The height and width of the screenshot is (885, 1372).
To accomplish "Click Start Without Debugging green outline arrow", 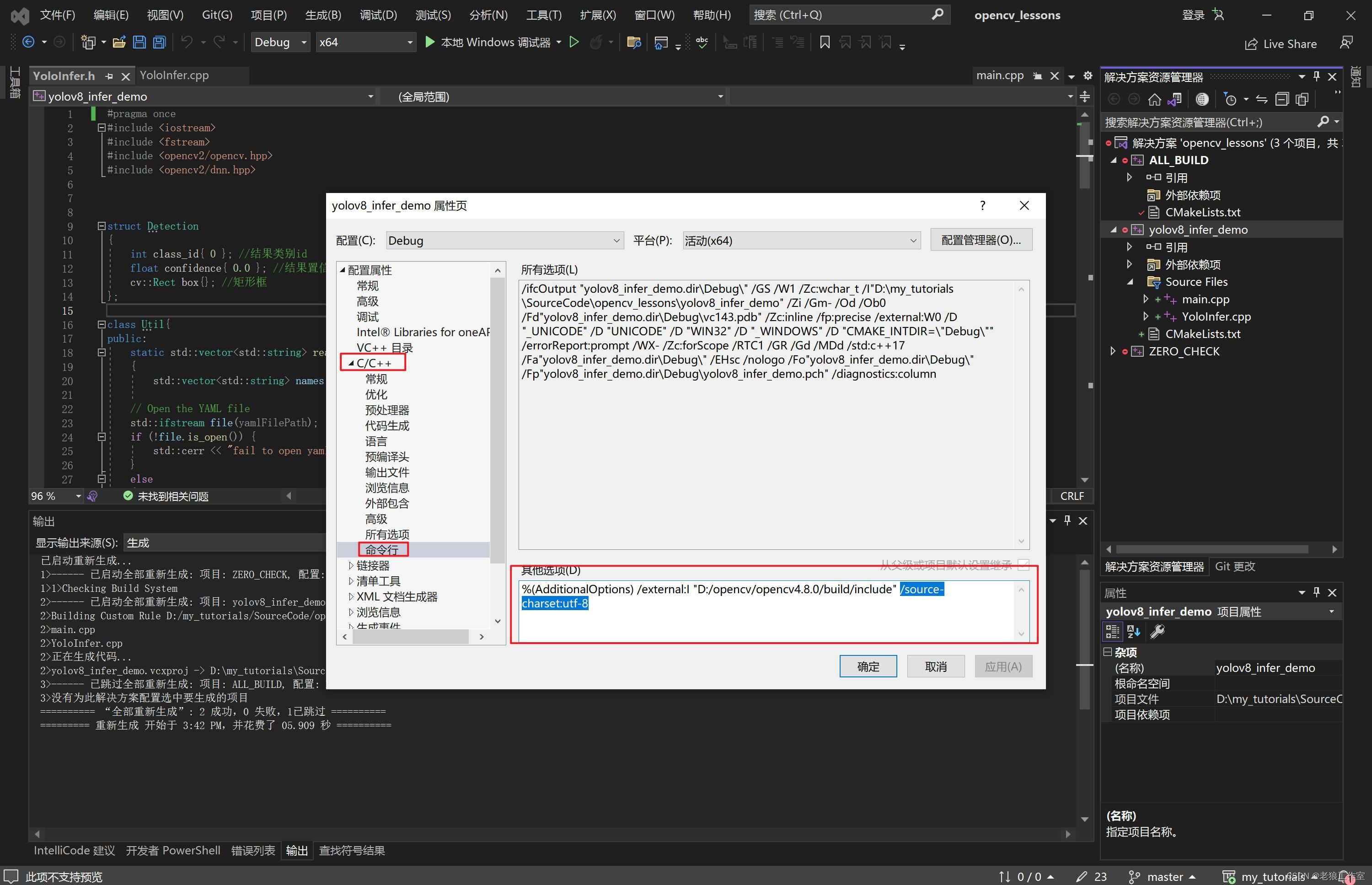I will coord(573,42).
